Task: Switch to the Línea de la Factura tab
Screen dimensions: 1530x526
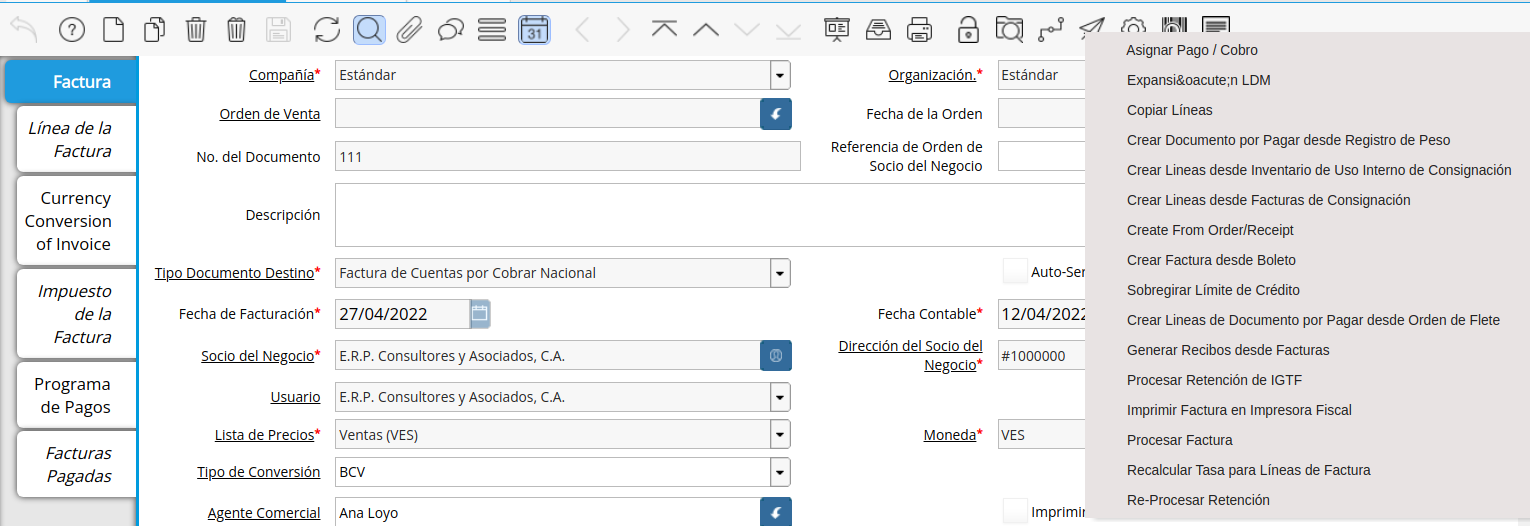Action: click(70, 140)
